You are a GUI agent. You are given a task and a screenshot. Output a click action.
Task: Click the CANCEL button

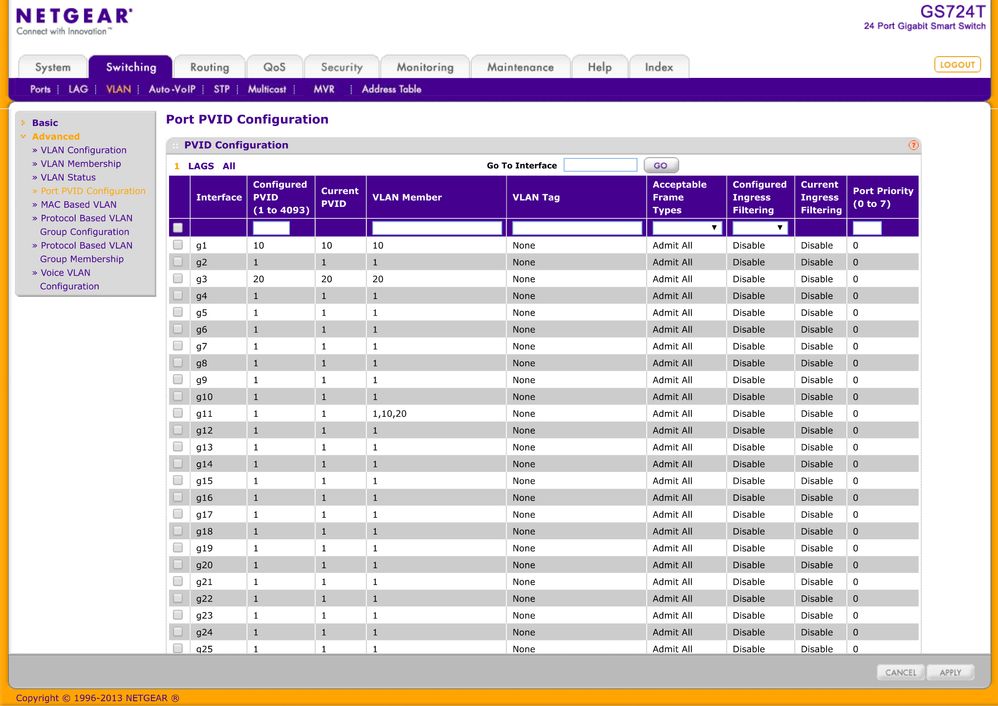(901, 672)
